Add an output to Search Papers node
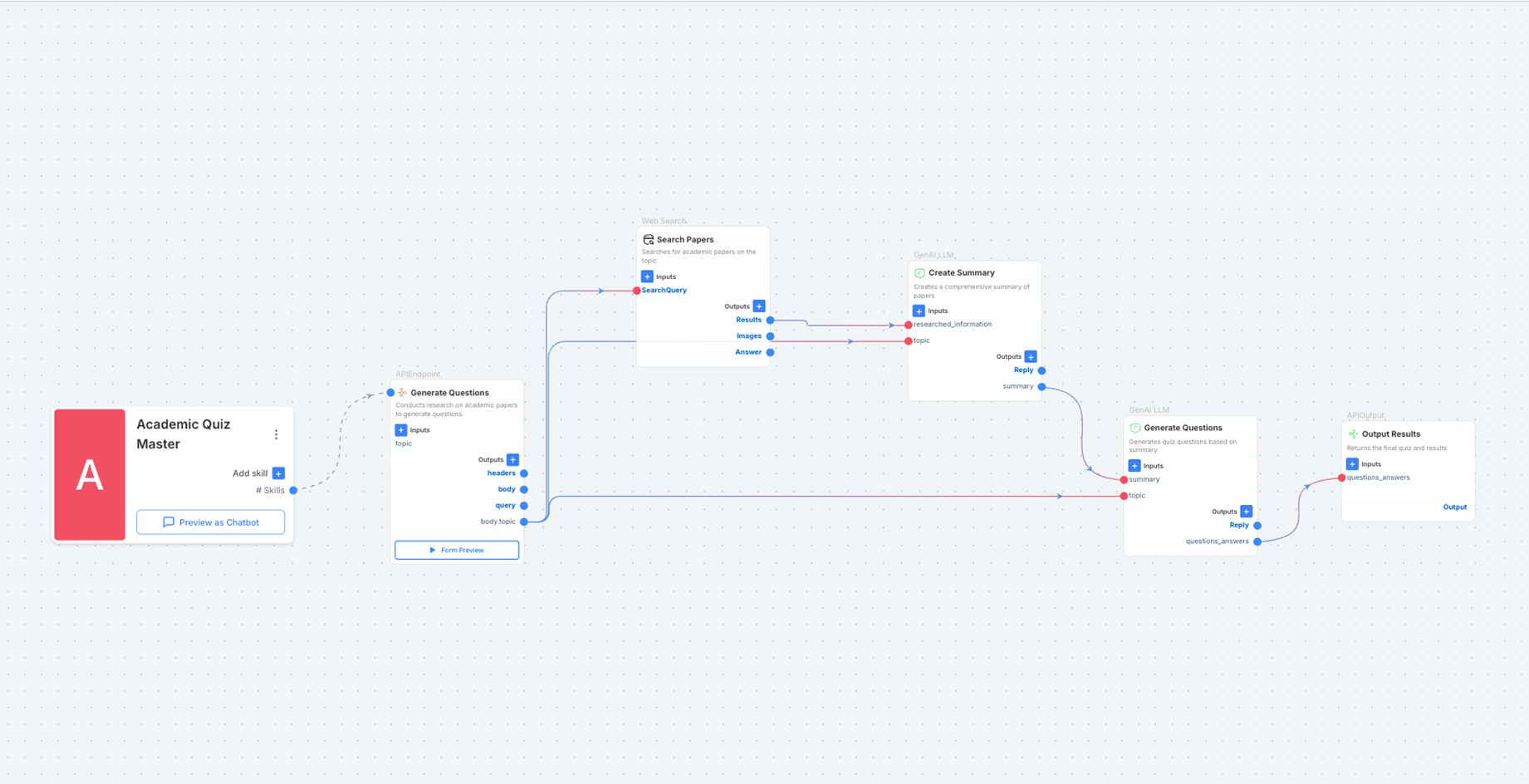 759,306
